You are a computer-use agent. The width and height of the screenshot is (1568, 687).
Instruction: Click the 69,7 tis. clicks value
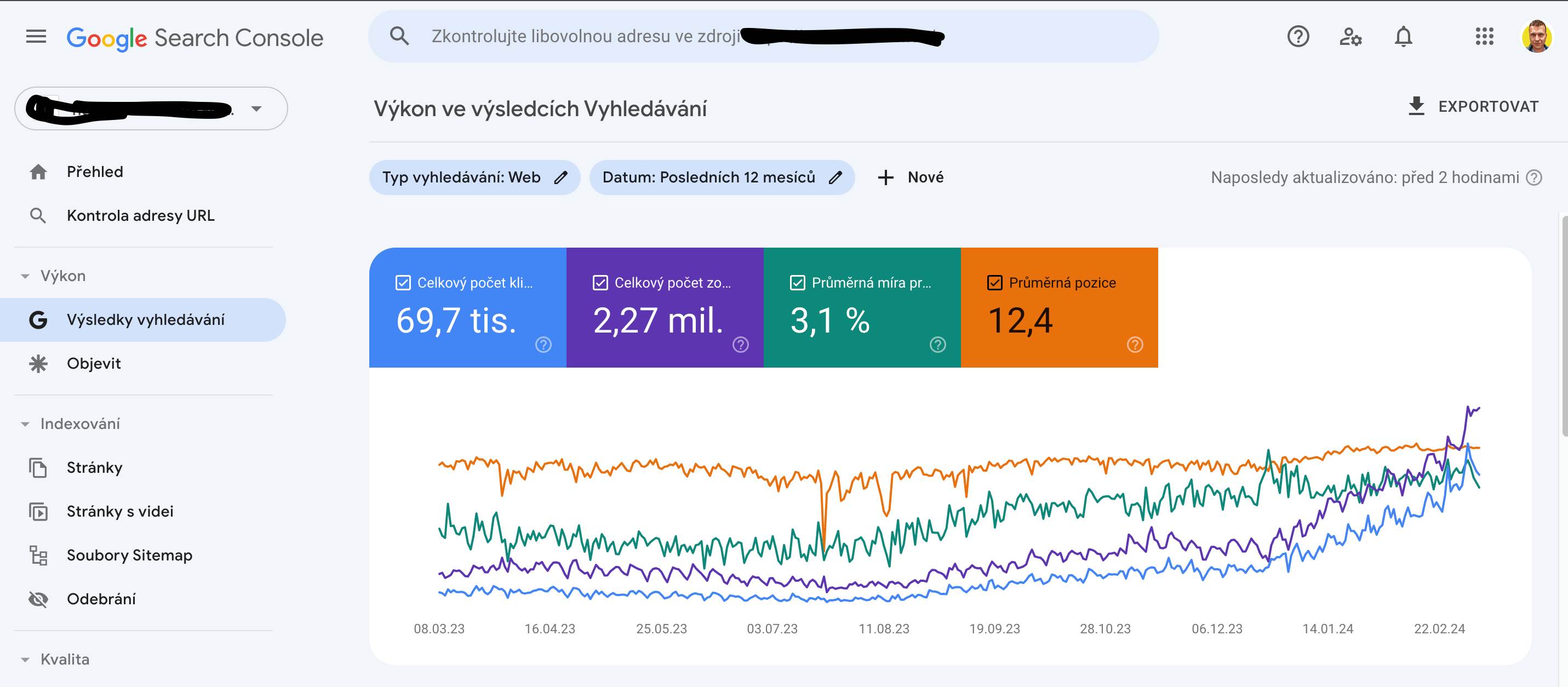coord(456,320)
